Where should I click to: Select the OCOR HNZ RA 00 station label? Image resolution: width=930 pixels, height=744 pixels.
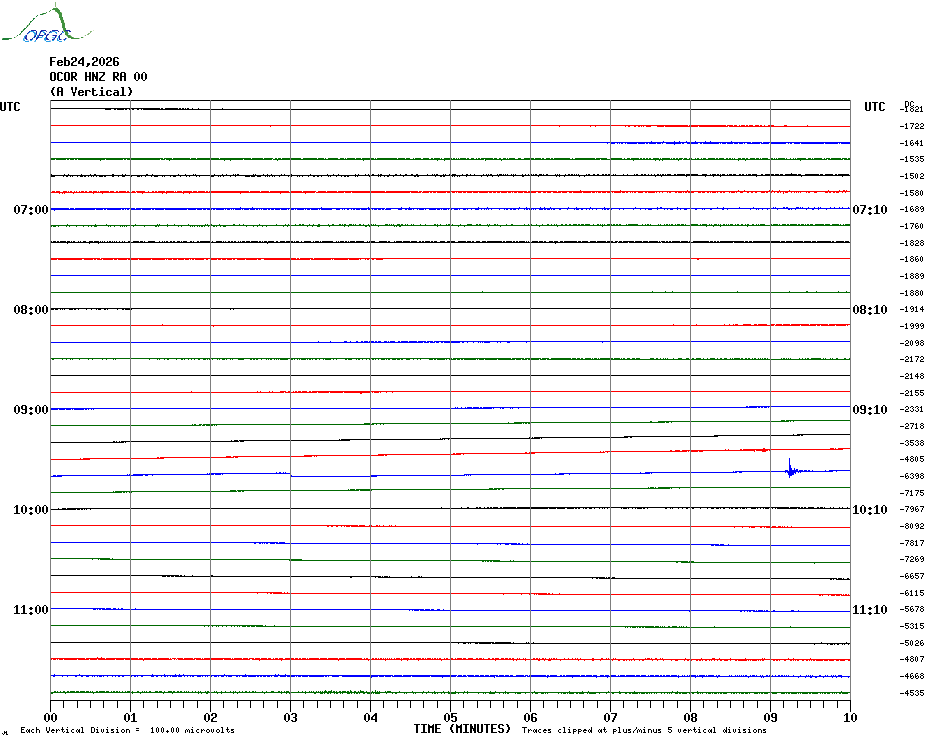tap(98, 77)
